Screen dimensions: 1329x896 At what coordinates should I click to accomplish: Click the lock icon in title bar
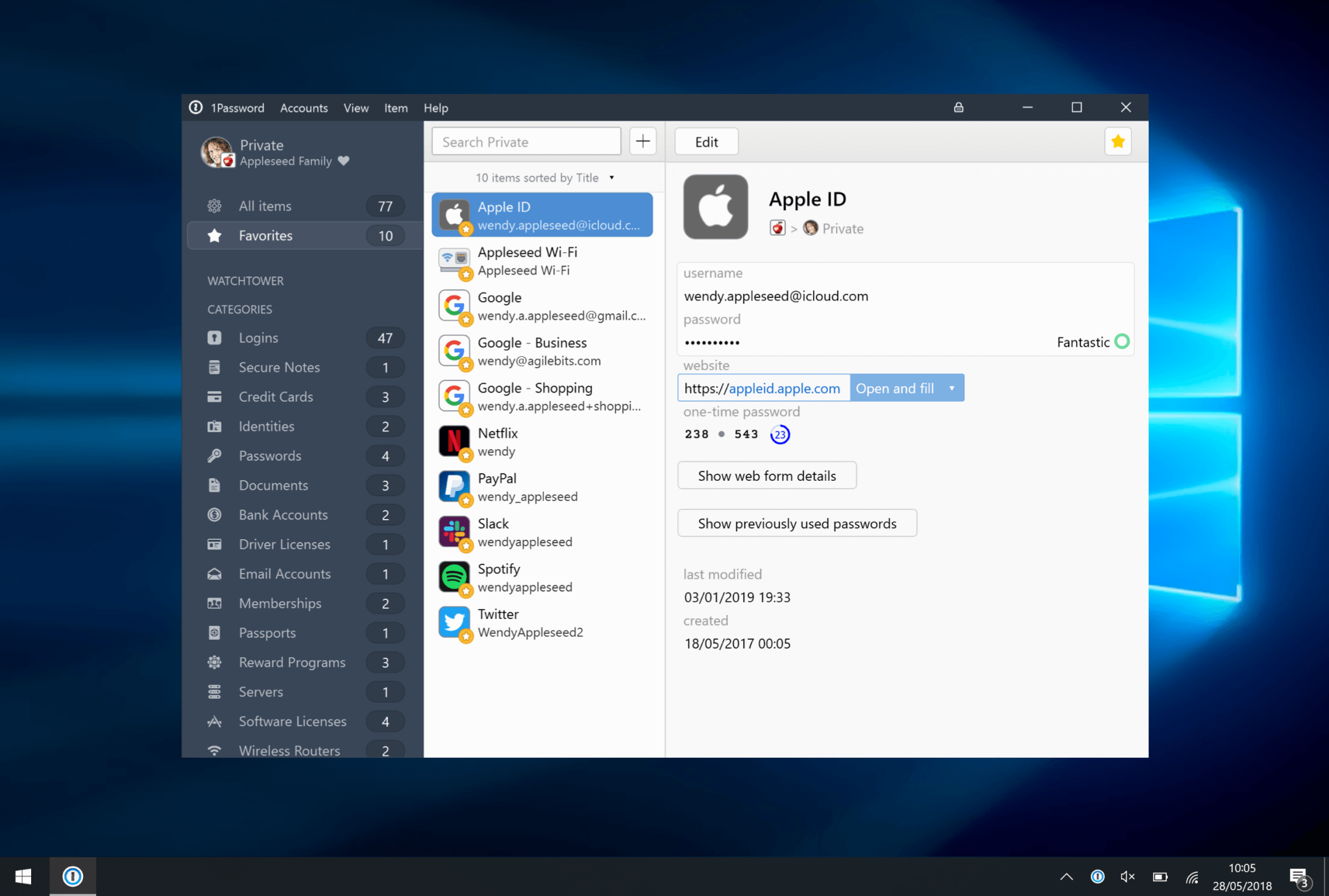pos(958,107)
